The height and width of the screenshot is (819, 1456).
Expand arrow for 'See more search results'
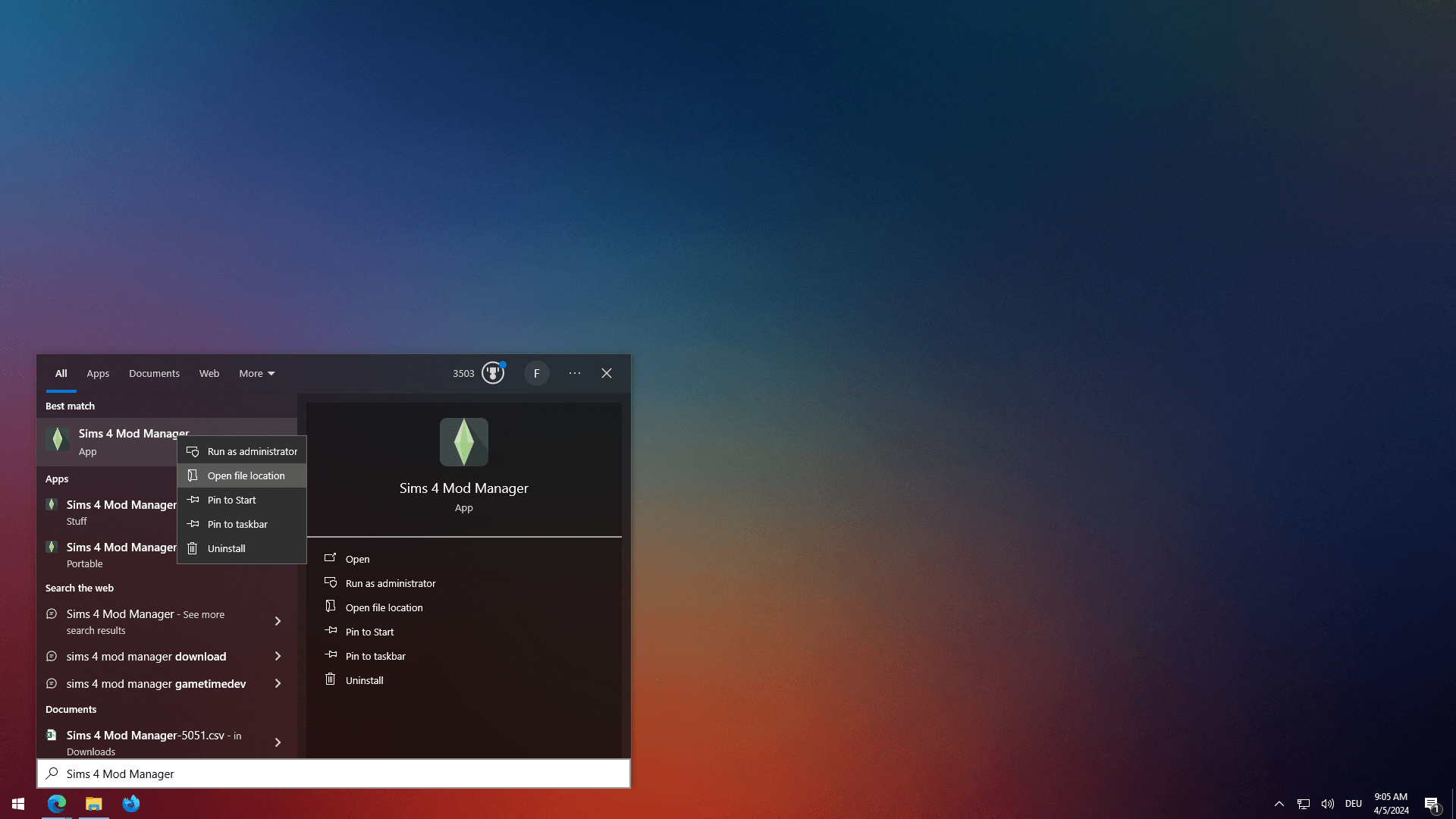pos(278,621)
